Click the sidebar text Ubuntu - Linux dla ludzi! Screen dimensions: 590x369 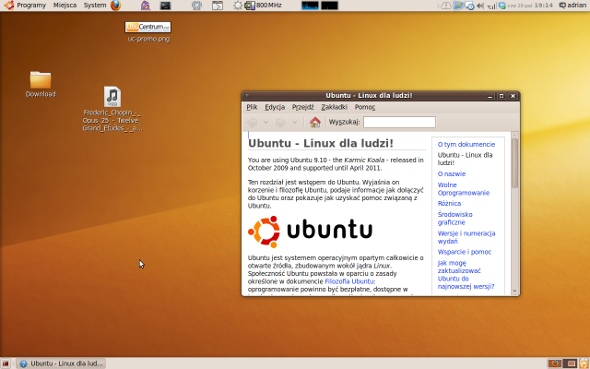(x=465, y=159)
